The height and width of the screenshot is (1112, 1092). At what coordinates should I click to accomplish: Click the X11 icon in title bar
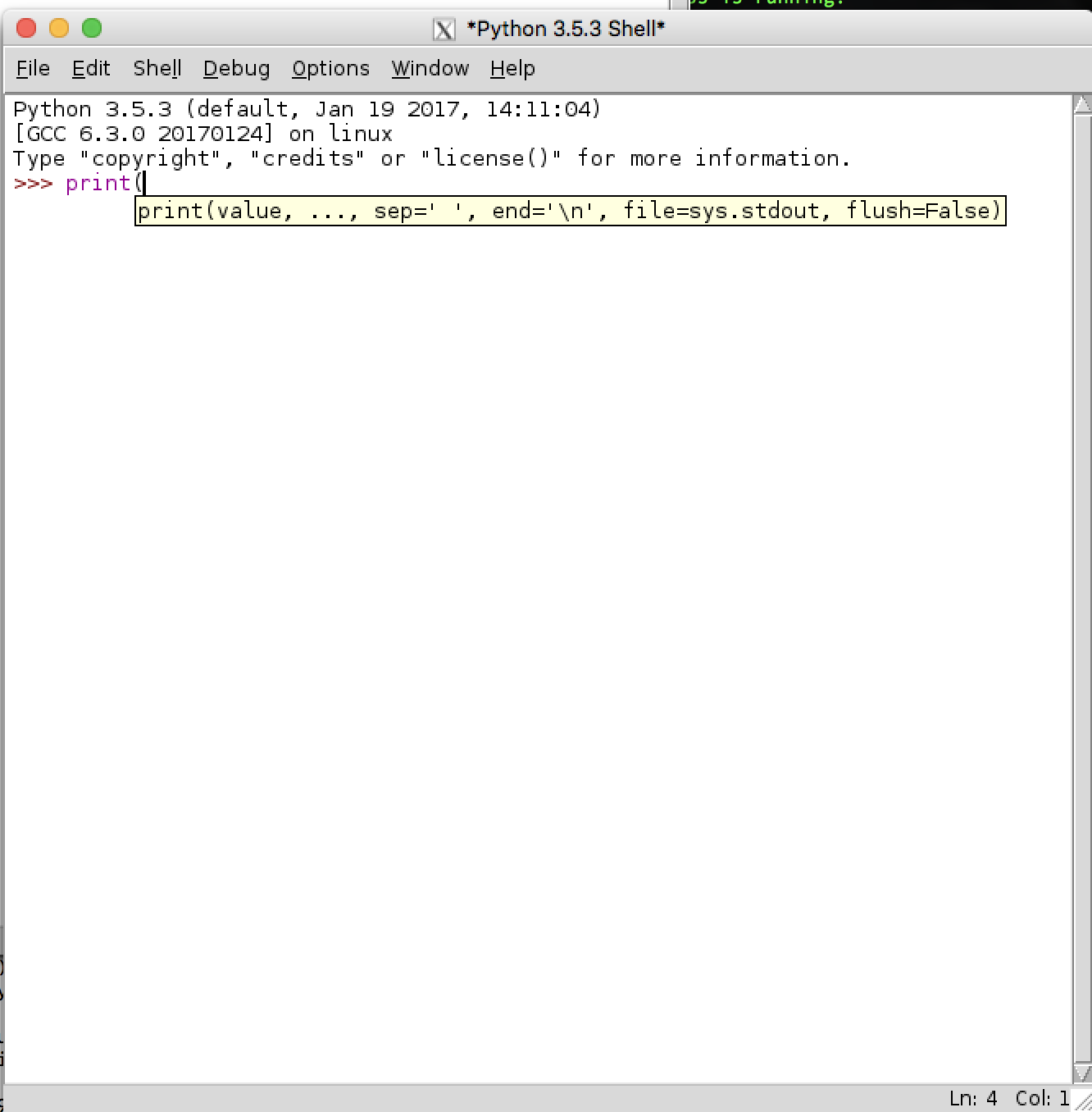pyautogui.click(x=444, y=30)
